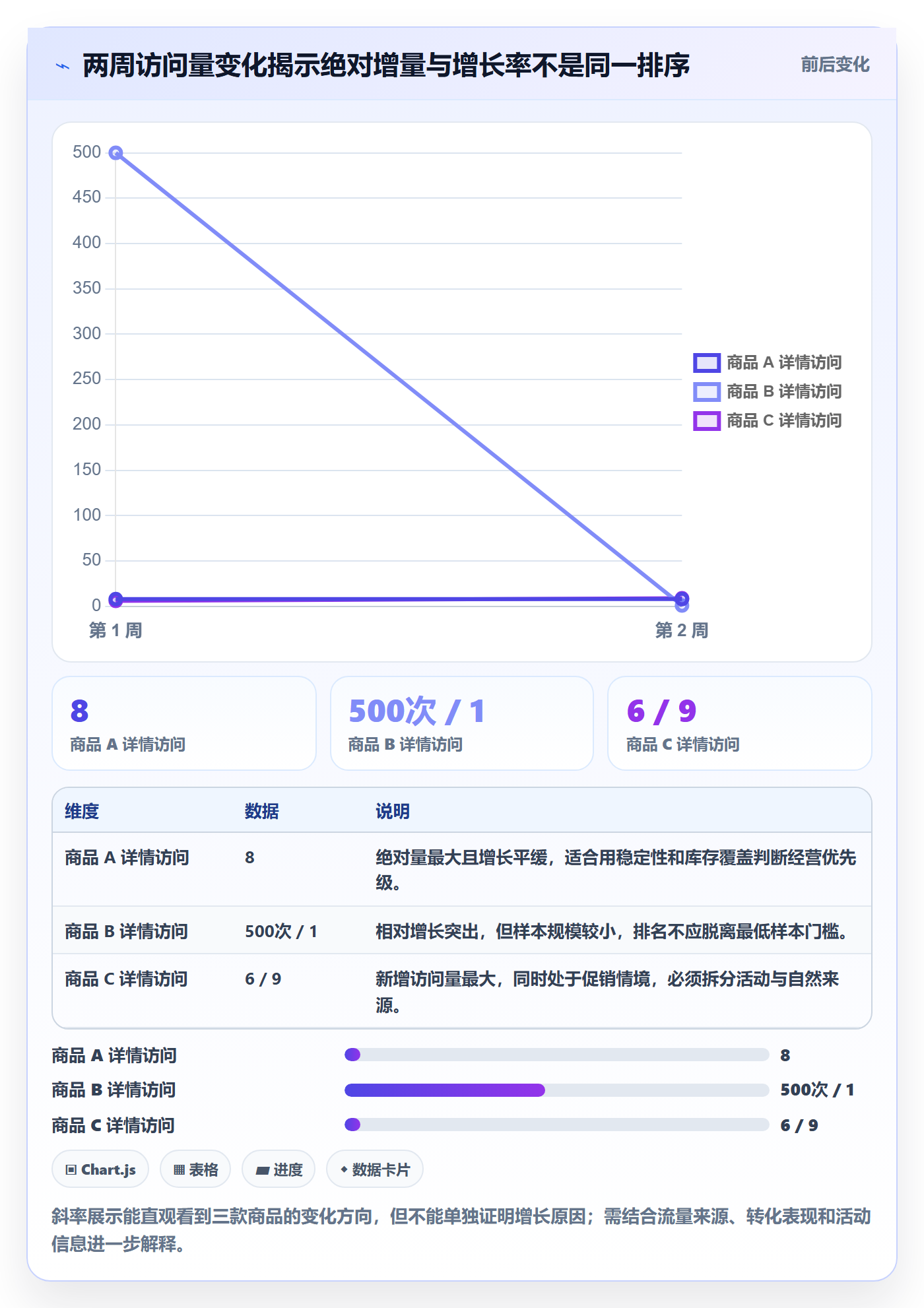Screen dimensions: 924x1308
Task: Click the 500 y-axis tick label
Action: (x=86, y=152)
